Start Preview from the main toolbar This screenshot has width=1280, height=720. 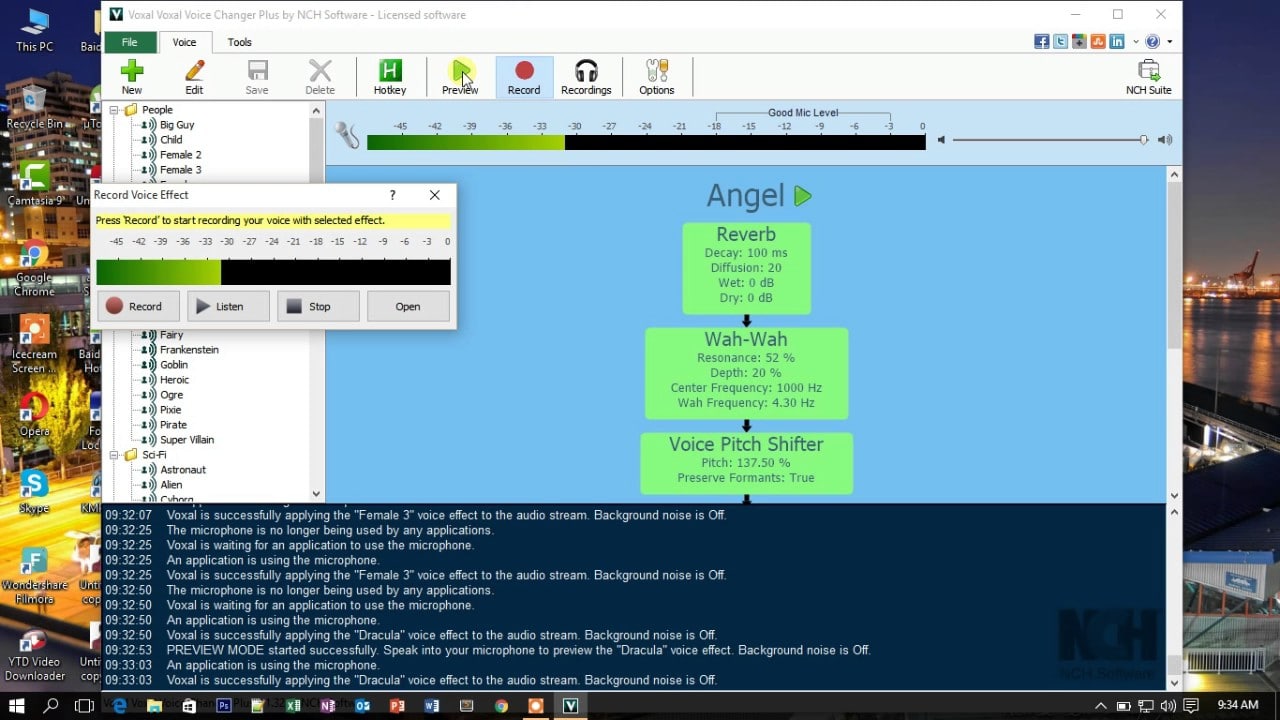[460, 77]
